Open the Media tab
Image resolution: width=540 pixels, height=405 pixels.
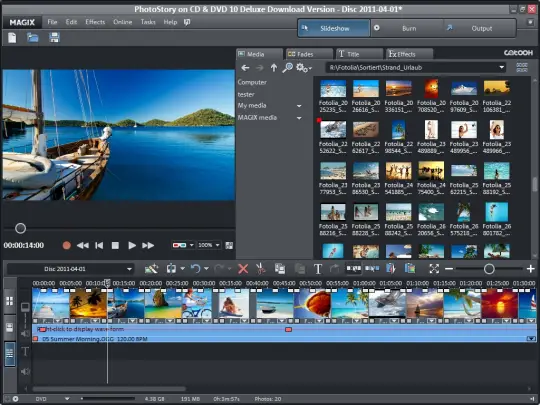pyautogui.click(x=259, y=54)
